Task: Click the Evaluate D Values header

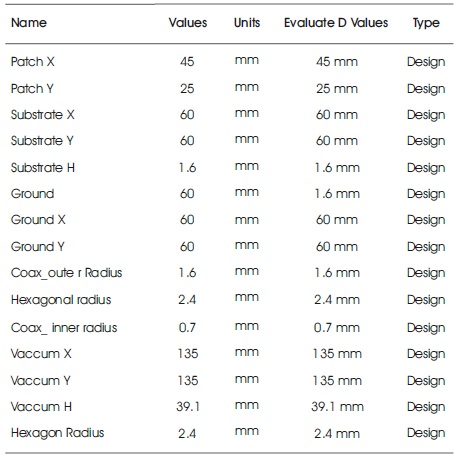Action: (336, 23)
